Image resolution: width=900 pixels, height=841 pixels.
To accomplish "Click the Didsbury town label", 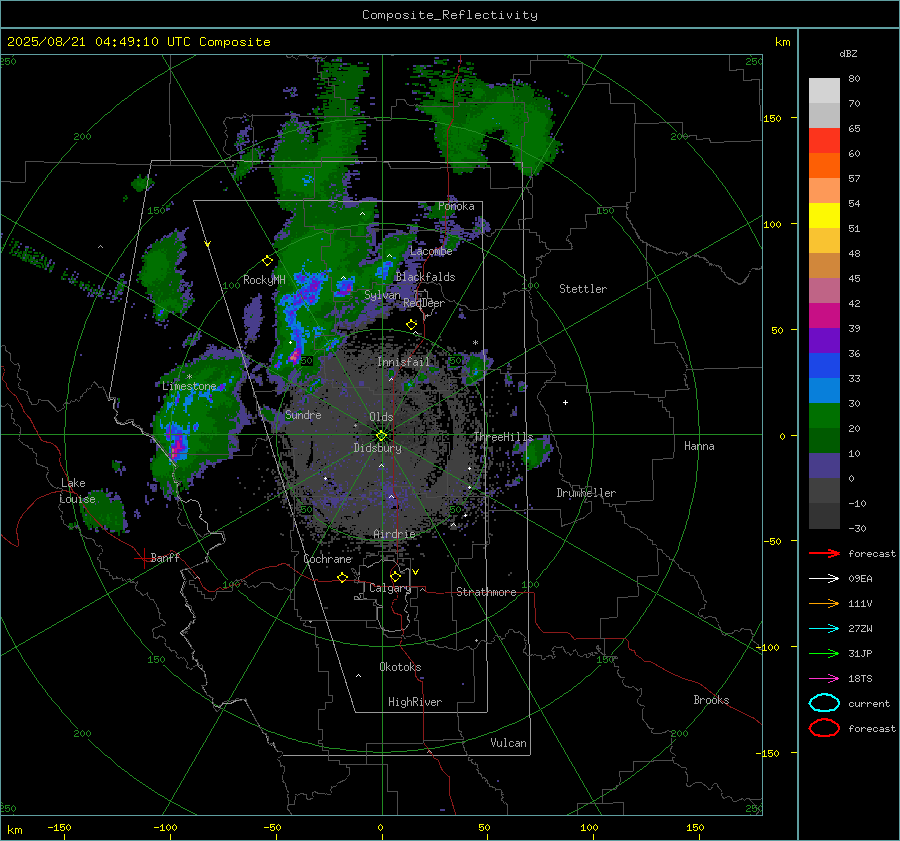I will point(378,448).
